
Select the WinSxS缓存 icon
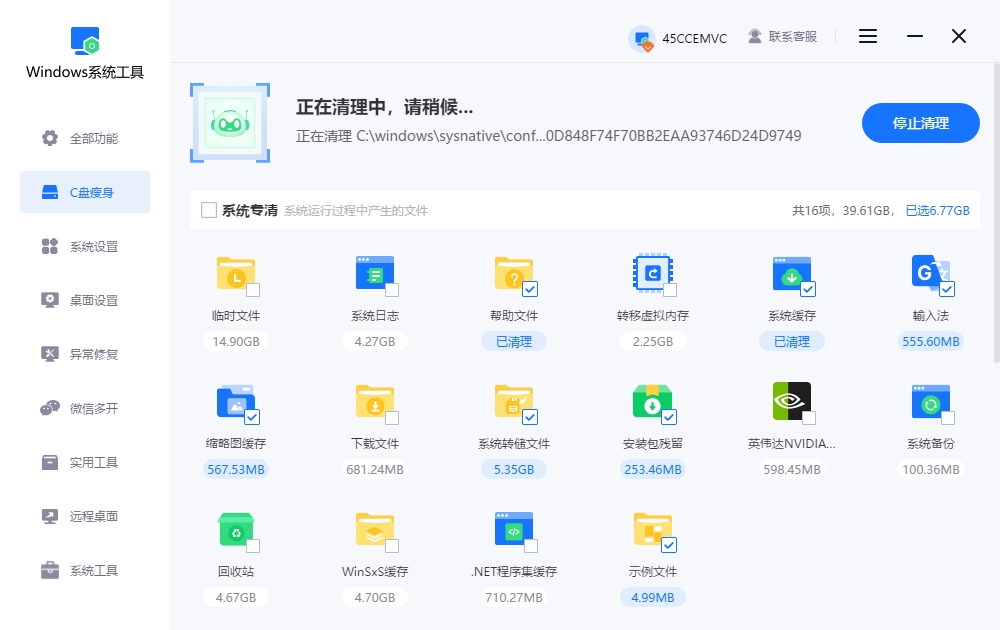375,530
